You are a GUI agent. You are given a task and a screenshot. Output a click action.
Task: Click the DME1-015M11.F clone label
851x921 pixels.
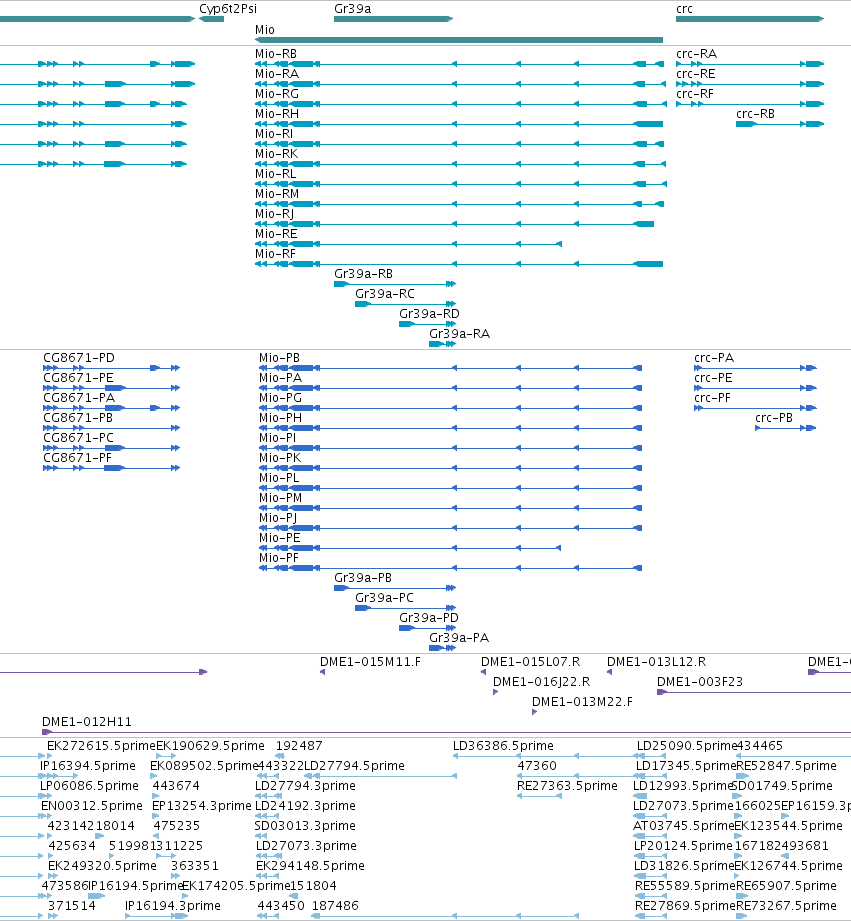(x=371, y=662)
